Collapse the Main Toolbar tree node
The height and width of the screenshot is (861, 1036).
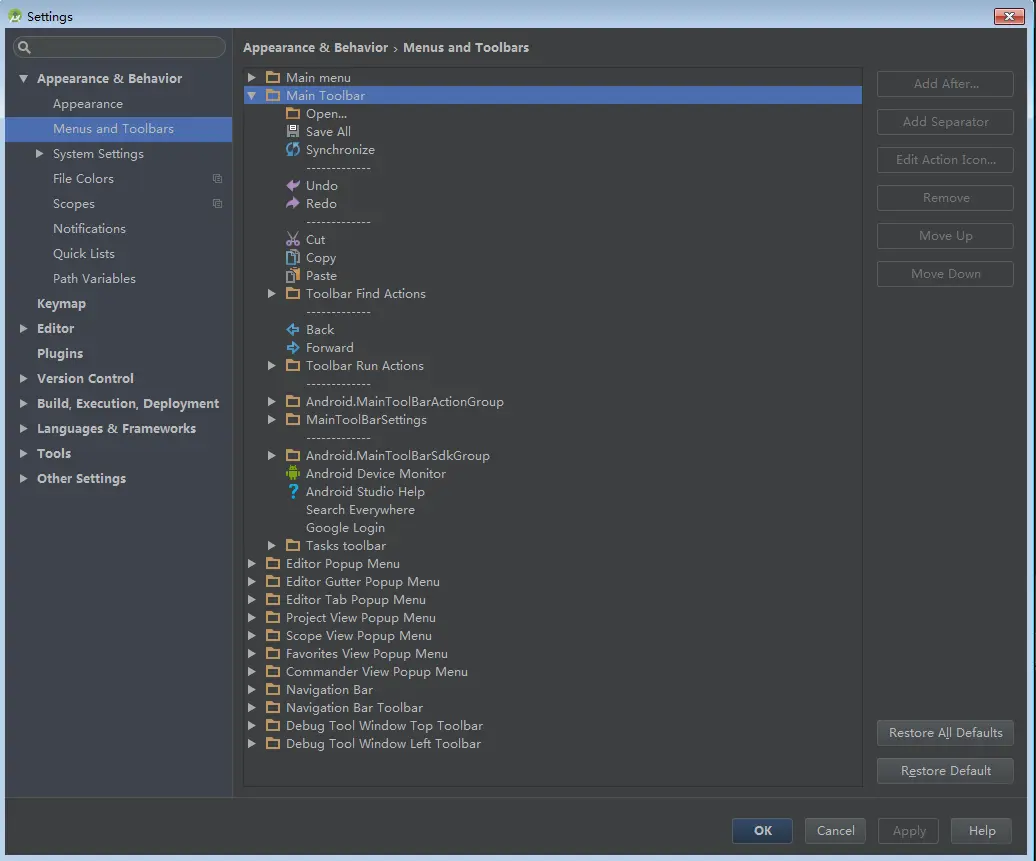click(252, 96)
